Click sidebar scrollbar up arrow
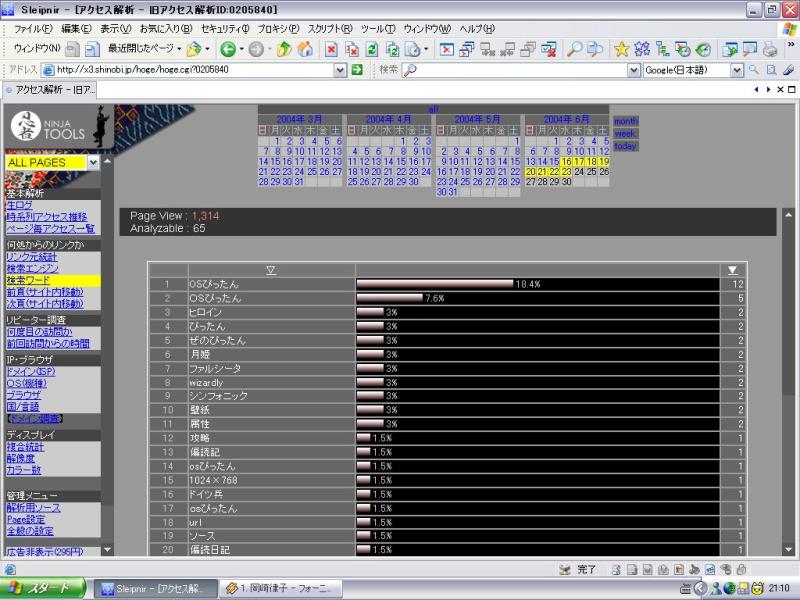This screenshot has height=600, width=800. click(107, 161)
